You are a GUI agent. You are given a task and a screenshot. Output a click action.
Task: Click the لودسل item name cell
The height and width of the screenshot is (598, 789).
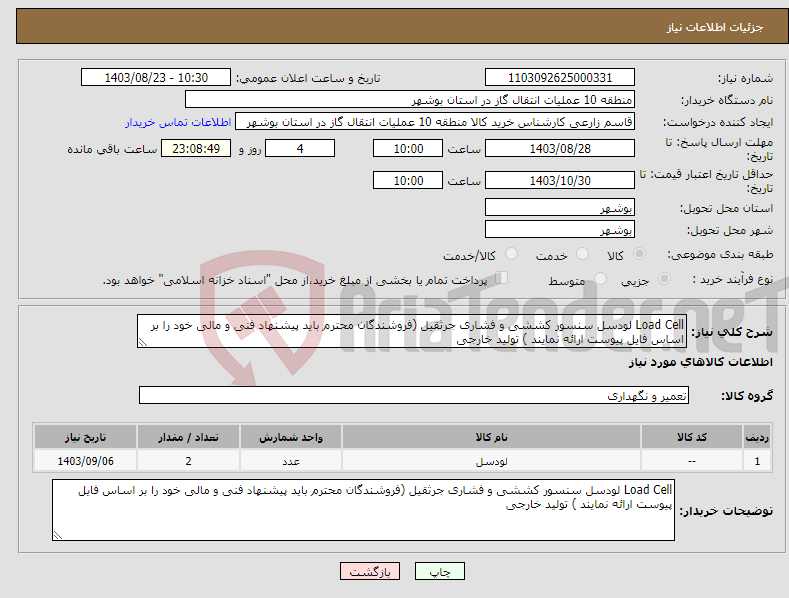[491, 461]
